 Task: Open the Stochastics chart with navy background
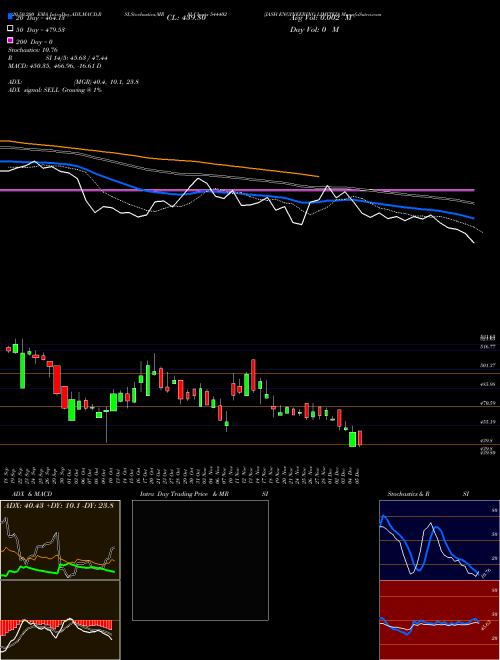click(439, 540)
